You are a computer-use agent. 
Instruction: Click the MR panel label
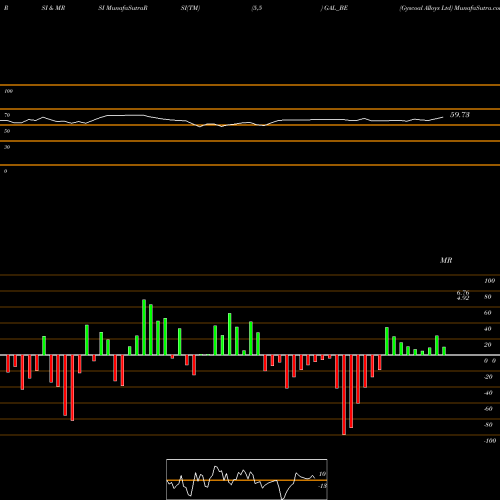click(x=446, y=260)
